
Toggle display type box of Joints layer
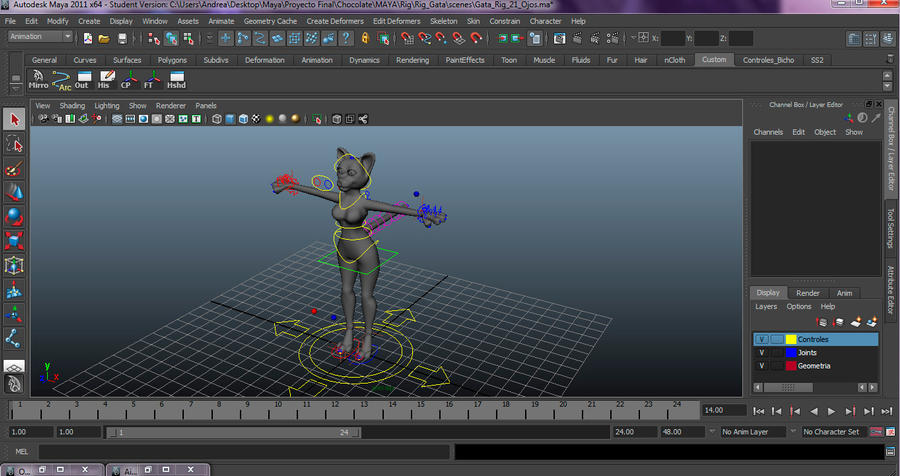[x=777, y=353]
